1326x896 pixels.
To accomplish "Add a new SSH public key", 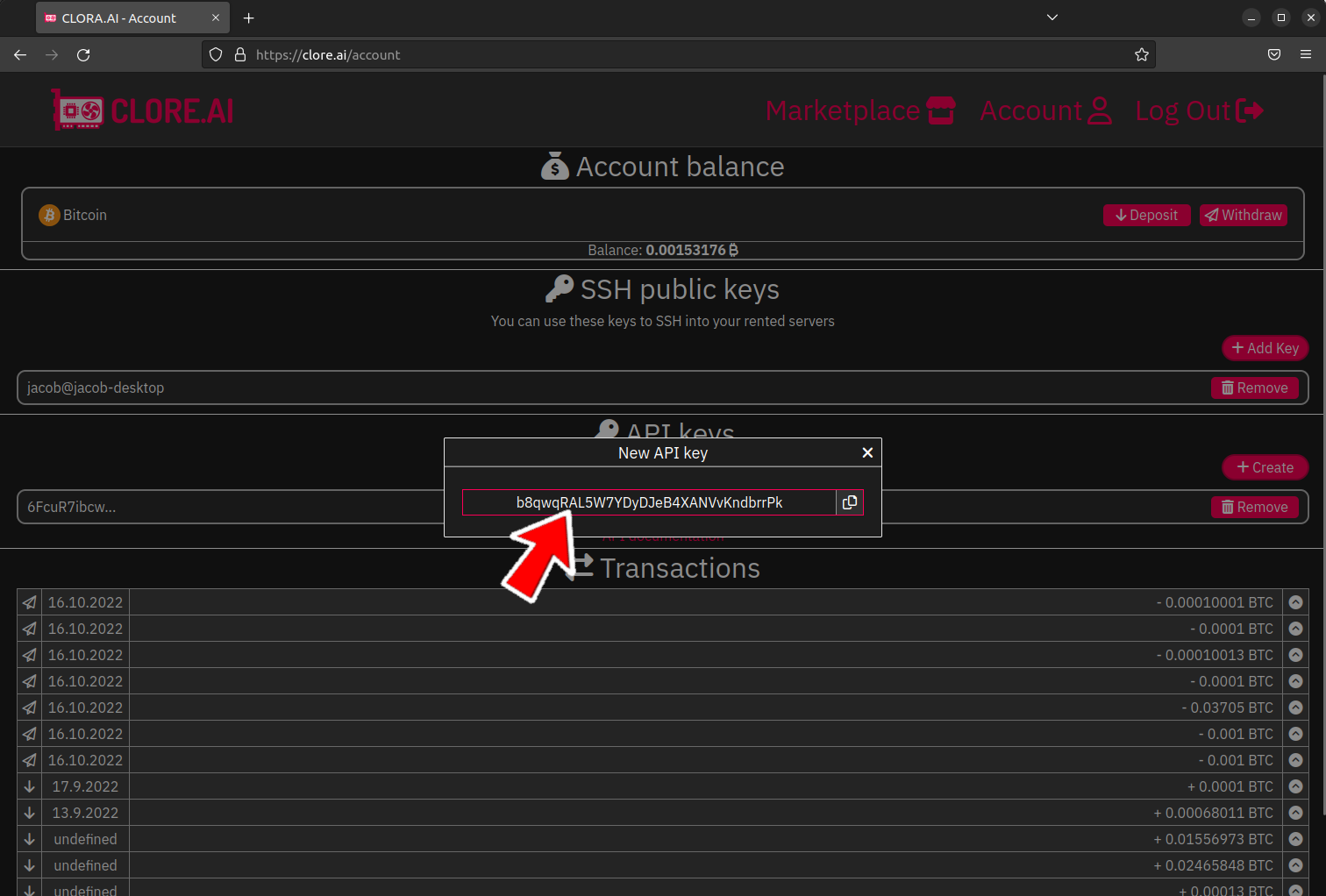I will tap(1265, 347).
